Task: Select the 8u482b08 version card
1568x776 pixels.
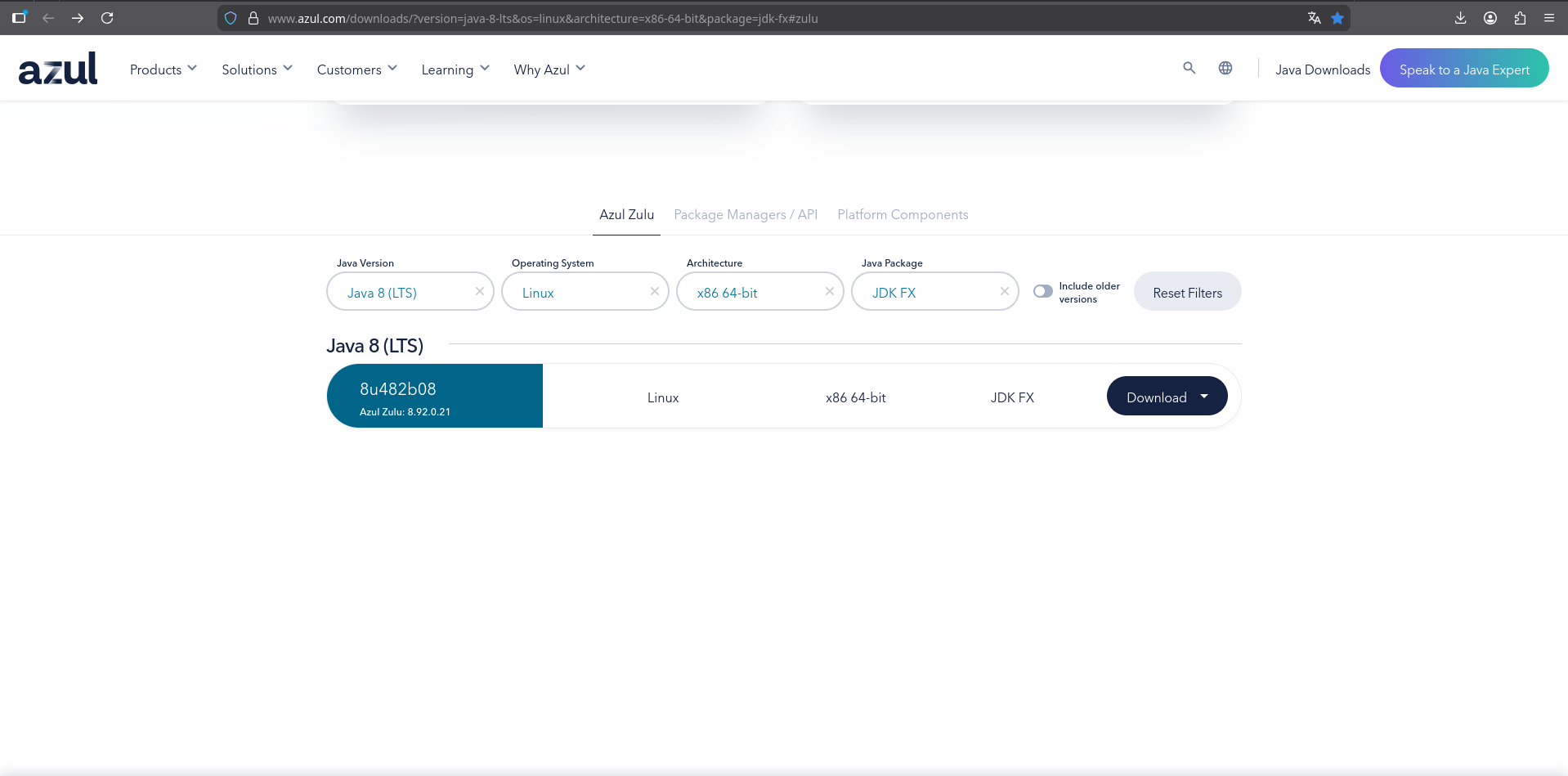Action: pyautogui.click(x=435, y=396)
